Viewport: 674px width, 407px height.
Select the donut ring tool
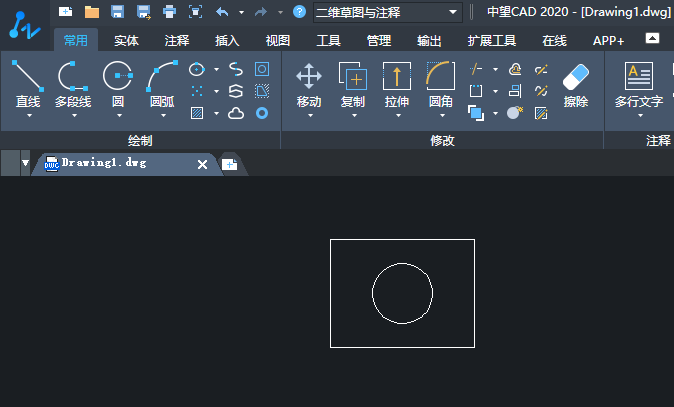tap(262, 113)
